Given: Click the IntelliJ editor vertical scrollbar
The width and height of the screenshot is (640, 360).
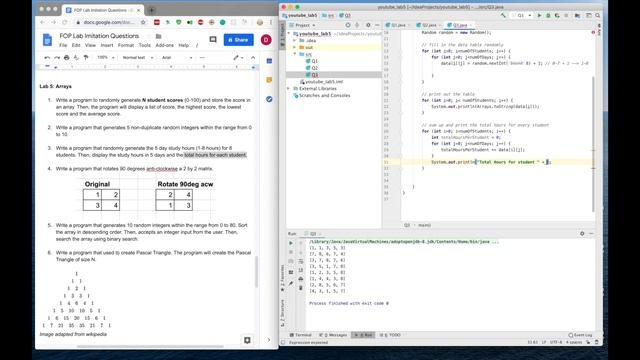Looking at the screenshot, I should click(x=594, y=144).
